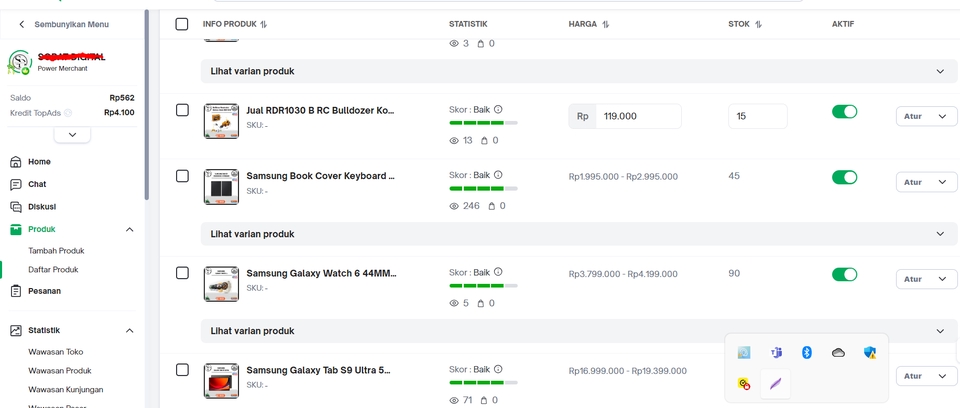Viewport: 960px width, 408px height.
Task: Open Samsung Galaxy Tab S9 Ultra product link
Action: 318,371
